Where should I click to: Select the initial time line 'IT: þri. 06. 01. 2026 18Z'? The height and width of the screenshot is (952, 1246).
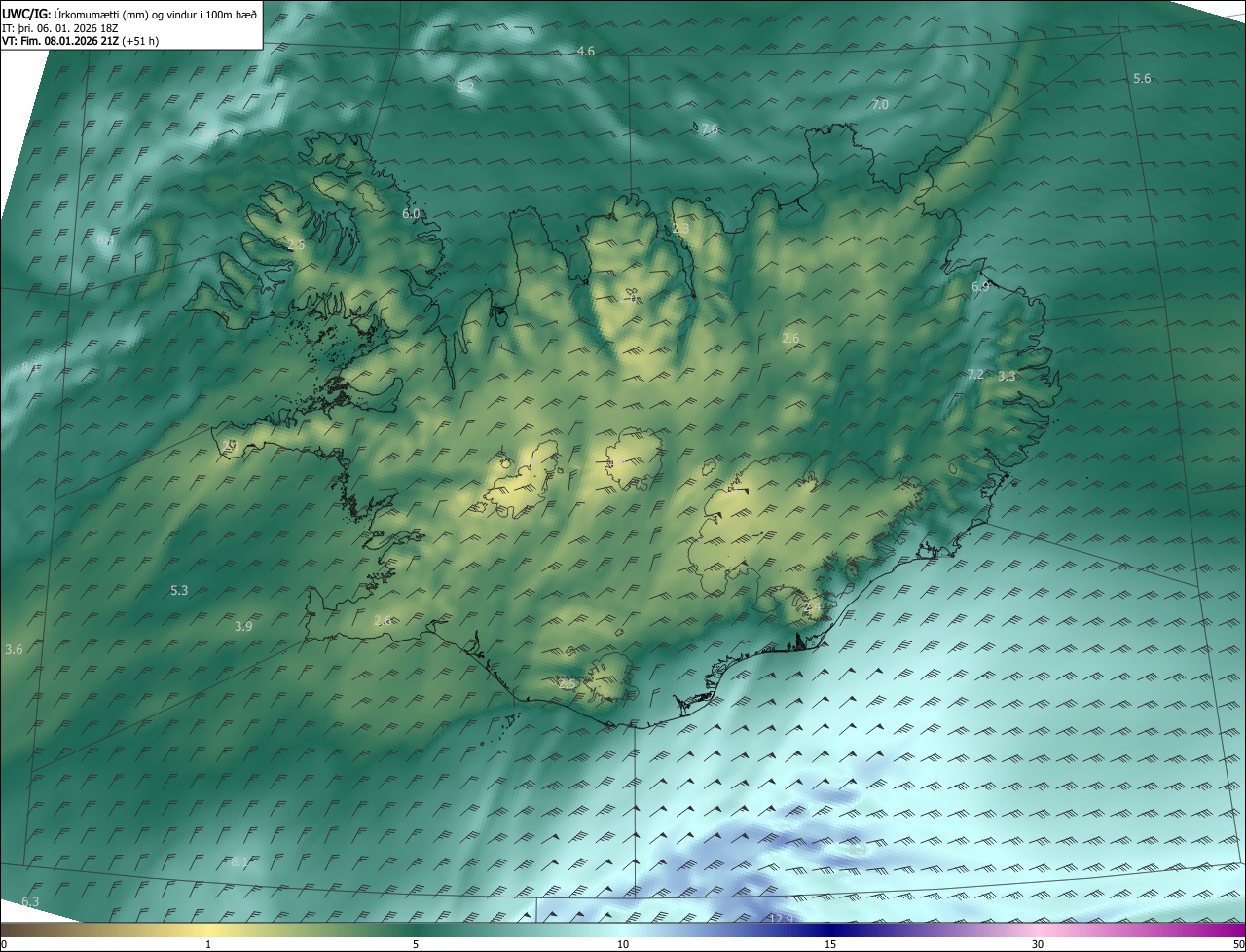coord(60,27)
